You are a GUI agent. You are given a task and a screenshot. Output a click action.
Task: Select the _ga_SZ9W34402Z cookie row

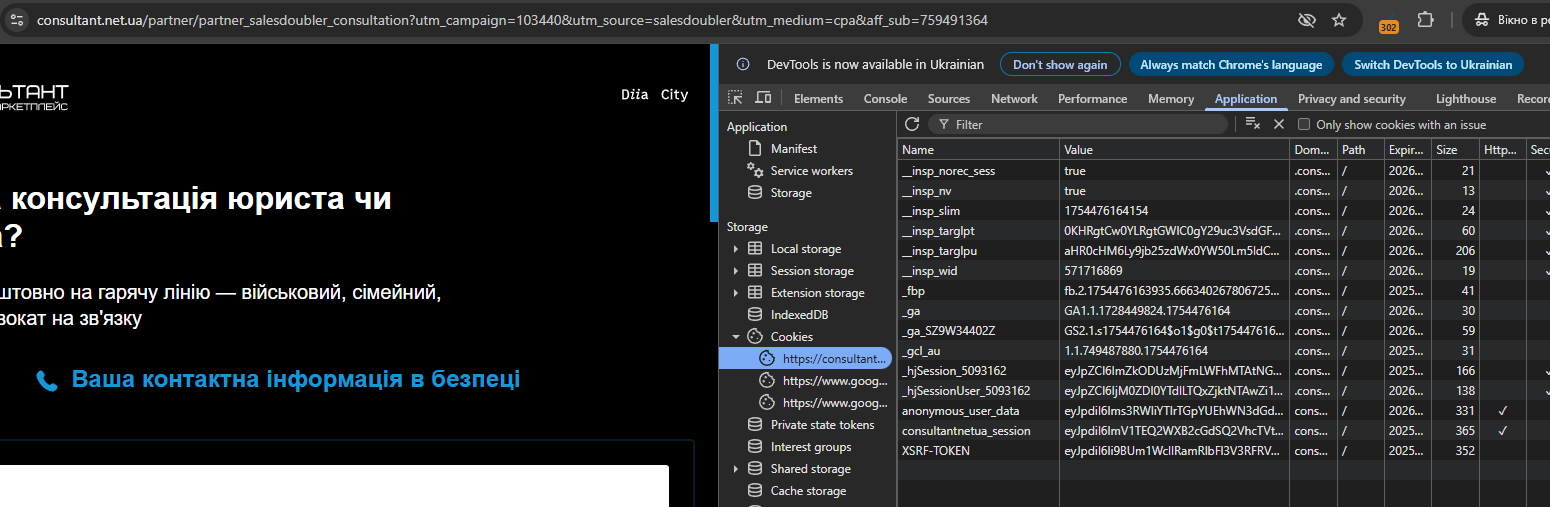pyautogui.click(x=1223, y=331)
